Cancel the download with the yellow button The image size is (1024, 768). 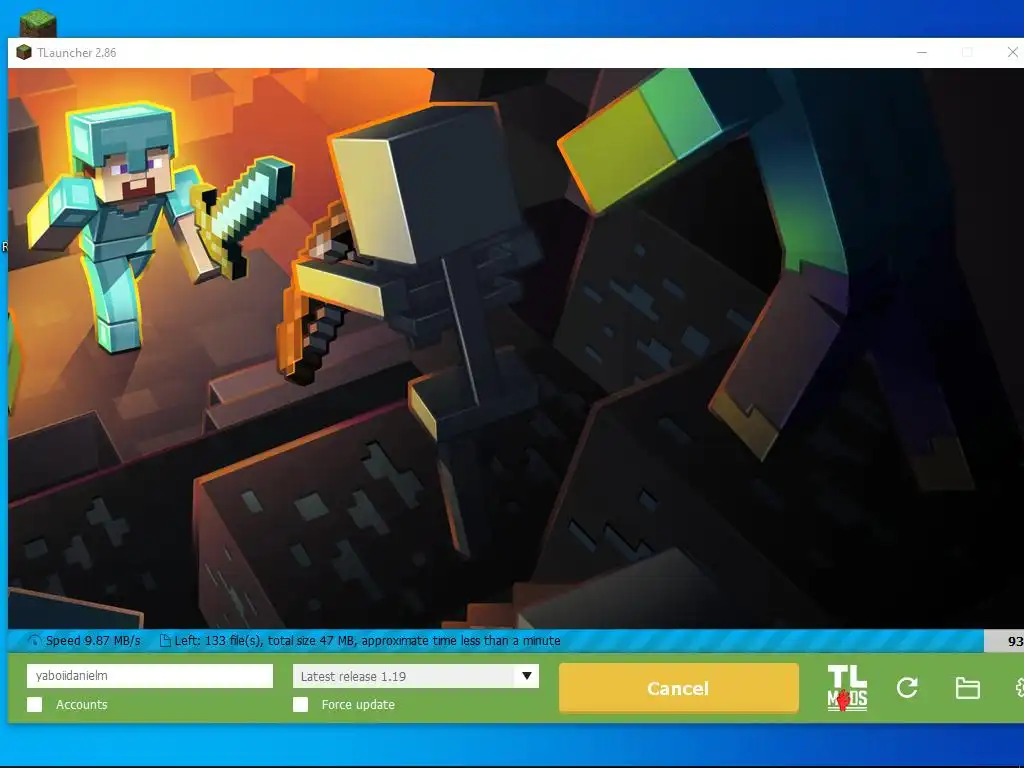(679, 688)
